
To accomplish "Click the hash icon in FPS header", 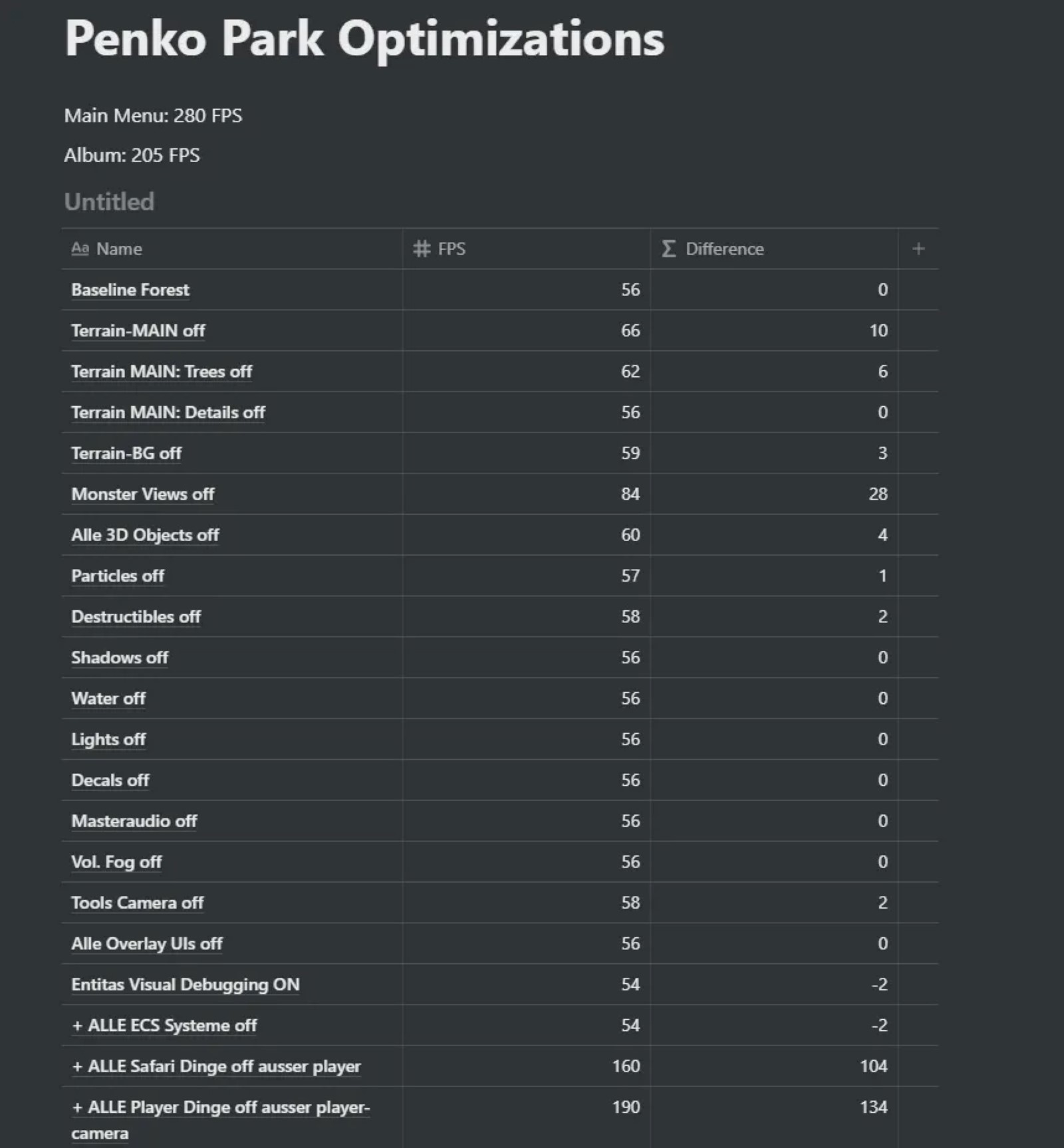I will point(422,249).
